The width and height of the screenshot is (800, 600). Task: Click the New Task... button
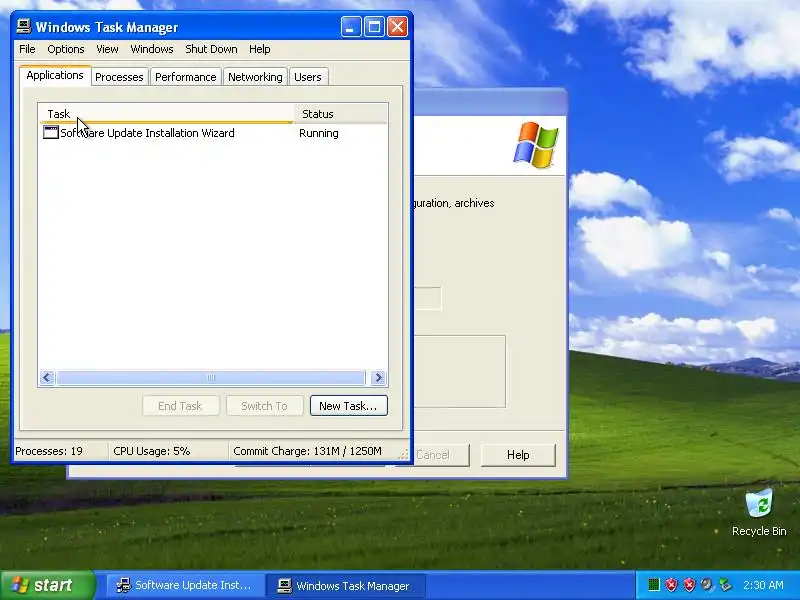pyautogui.click(x=348, y=406)
